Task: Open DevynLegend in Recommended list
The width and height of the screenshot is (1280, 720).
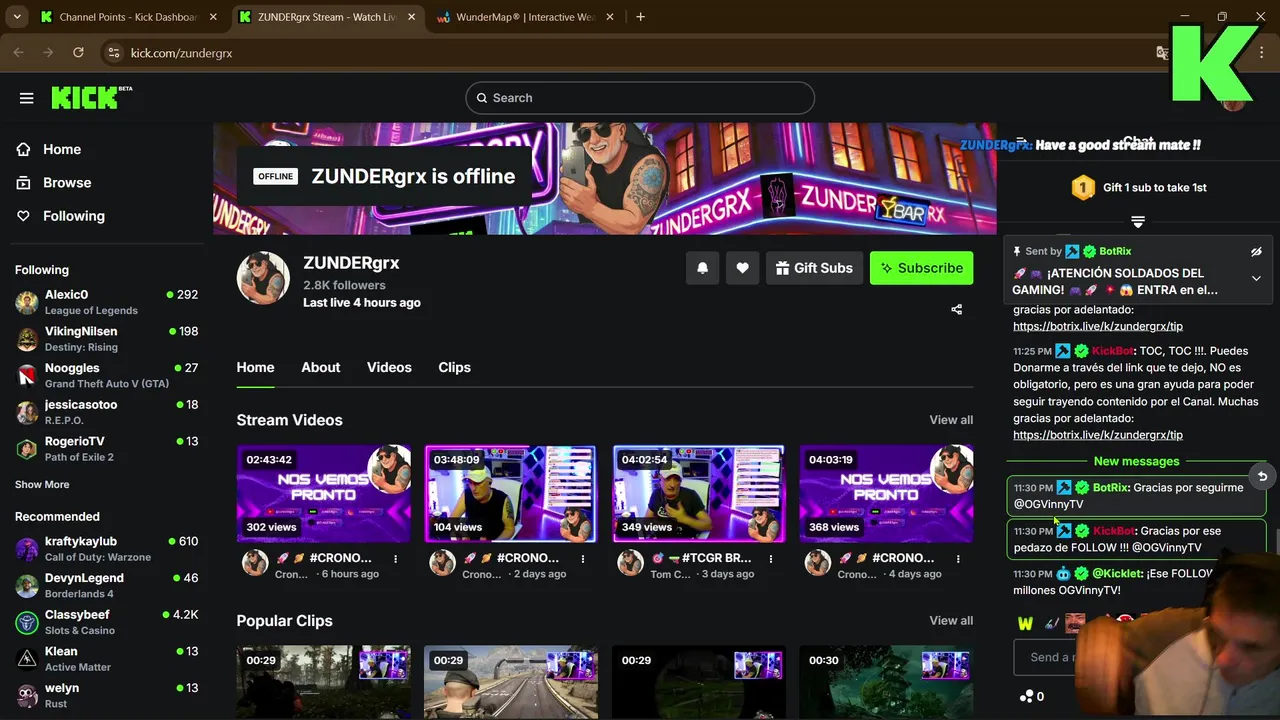Action: tap(106, 585)
